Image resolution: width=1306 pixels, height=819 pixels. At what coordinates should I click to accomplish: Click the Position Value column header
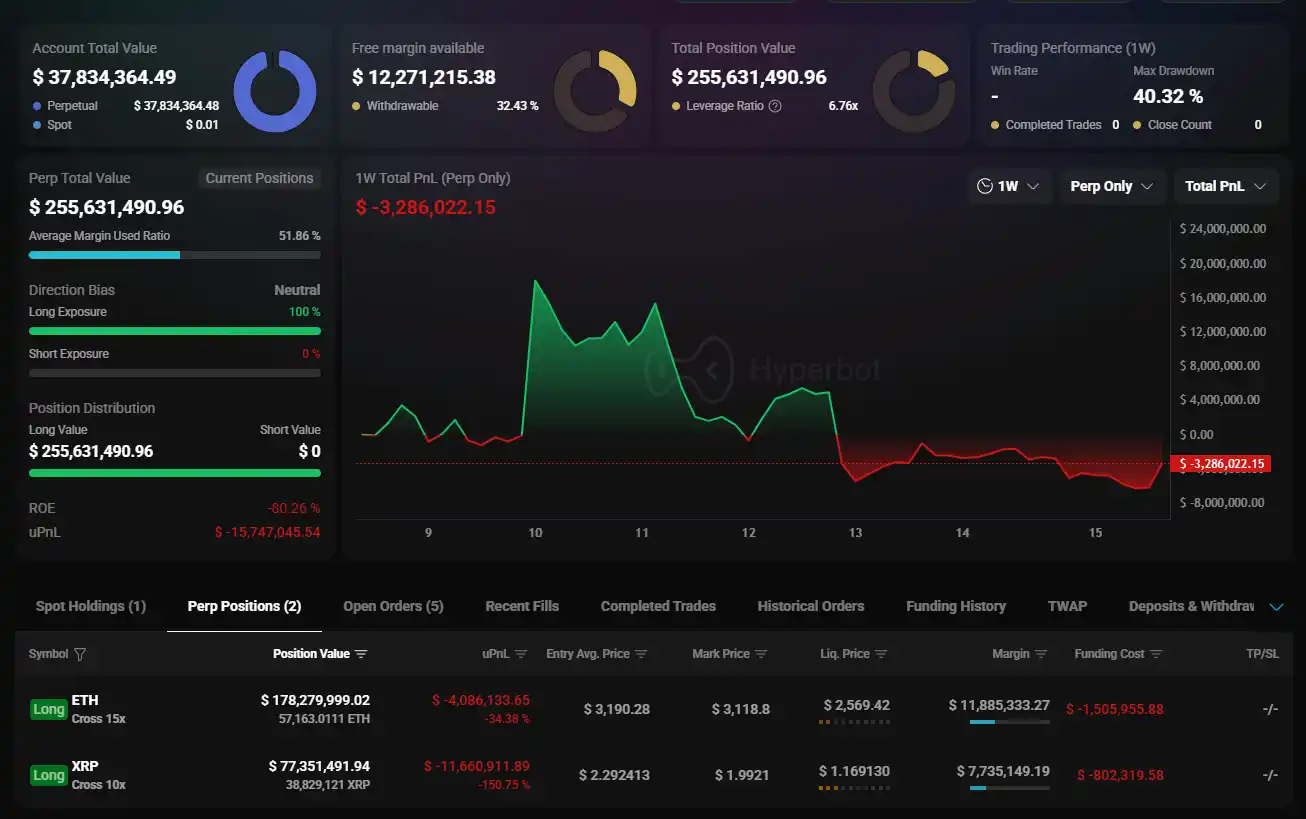(x=311, y=654)
